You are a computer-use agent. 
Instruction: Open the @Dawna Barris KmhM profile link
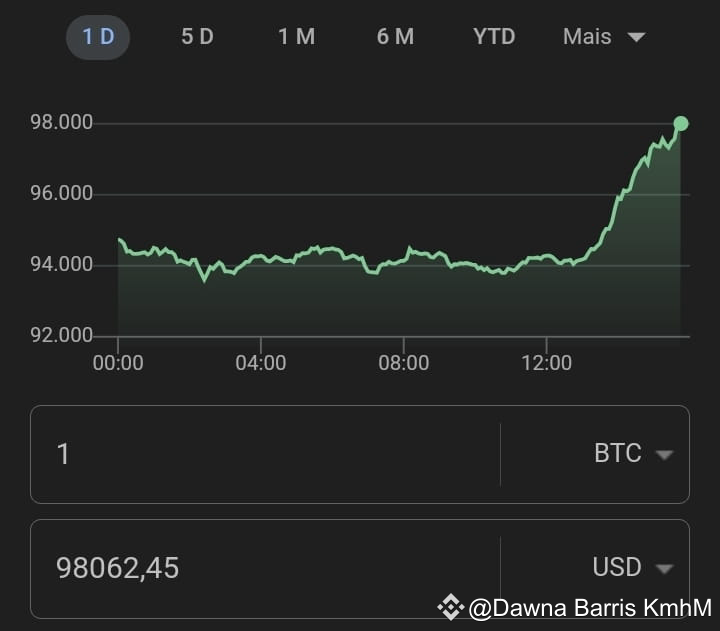(590, 608)
